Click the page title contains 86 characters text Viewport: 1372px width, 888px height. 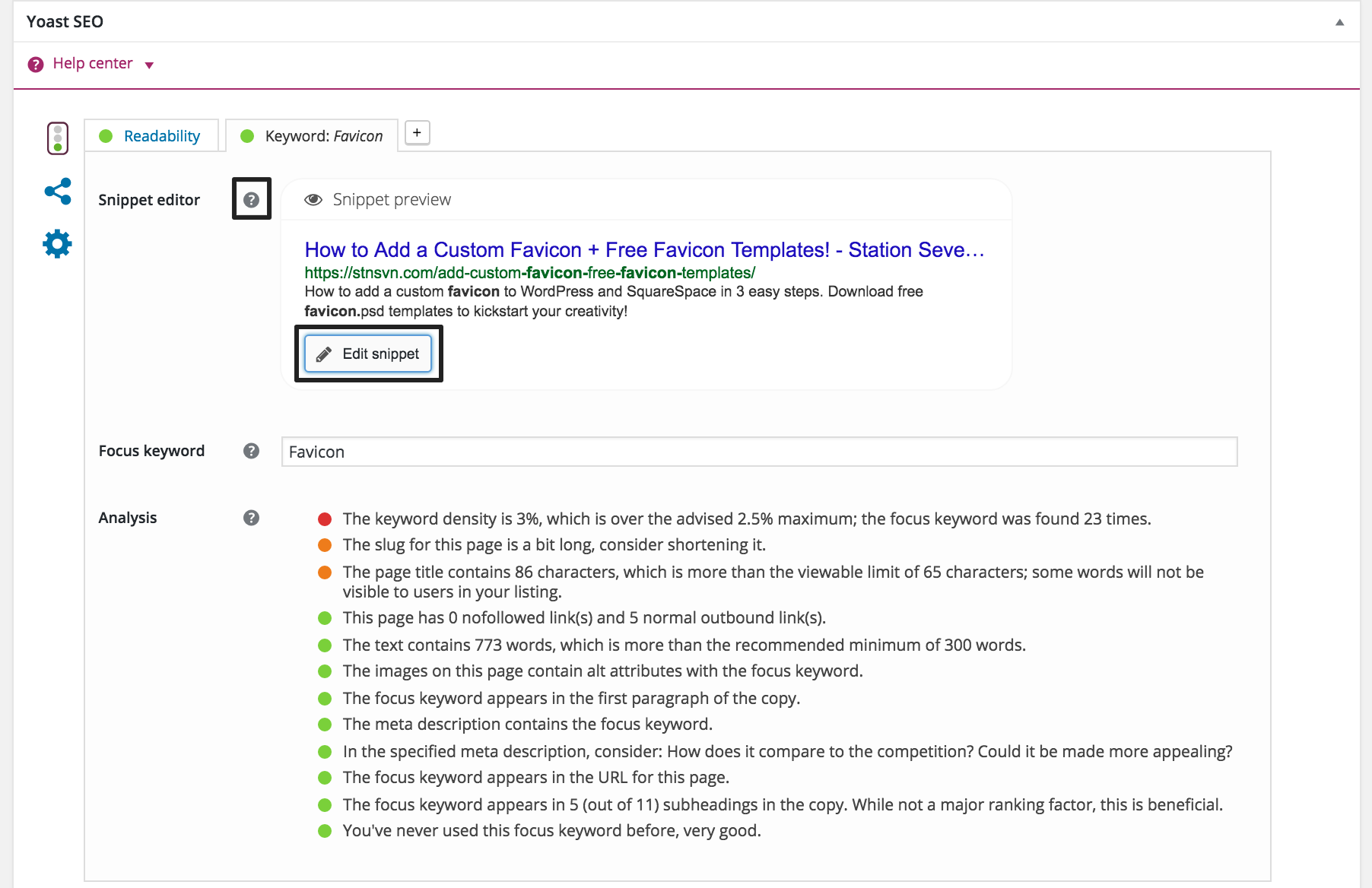tap(773, 582)
